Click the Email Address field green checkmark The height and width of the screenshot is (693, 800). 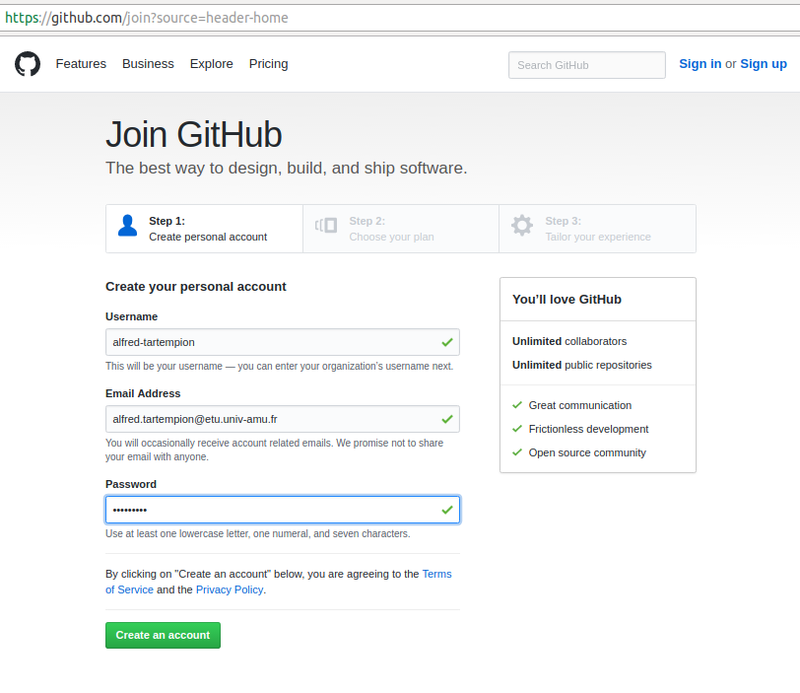pos(447,419)
